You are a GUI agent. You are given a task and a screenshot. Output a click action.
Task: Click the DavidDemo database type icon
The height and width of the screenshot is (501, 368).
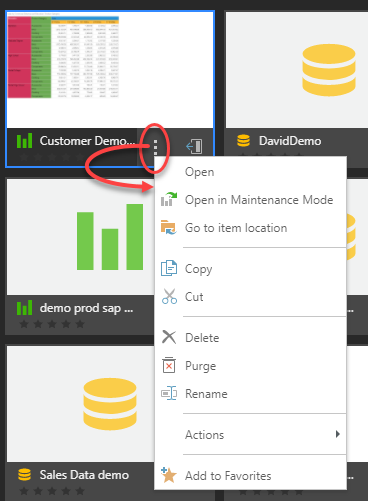pos(243,141)
